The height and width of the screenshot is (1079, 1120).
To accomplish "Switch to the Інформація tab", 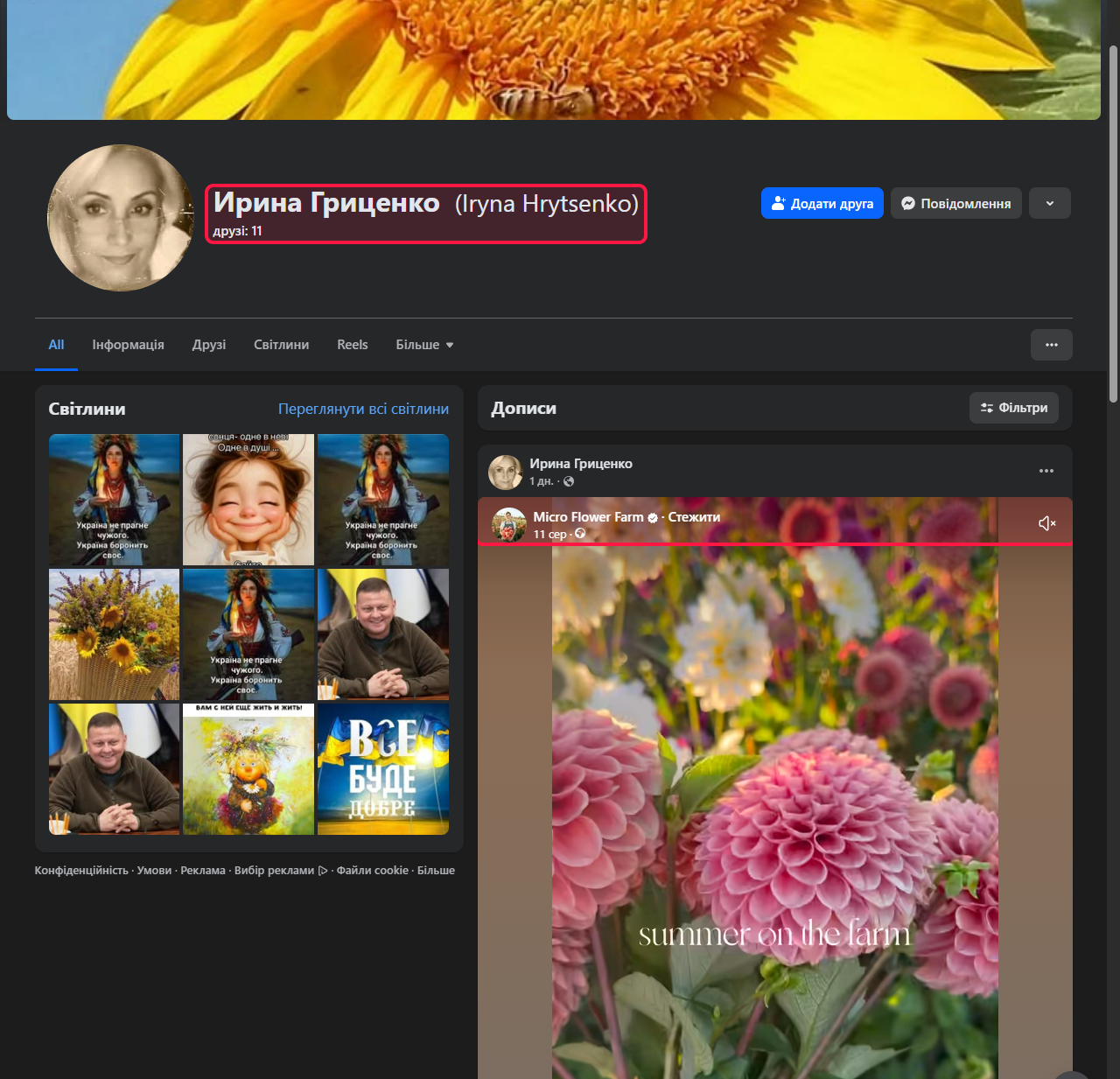I will pyautogui.click(x=128, y=345).
